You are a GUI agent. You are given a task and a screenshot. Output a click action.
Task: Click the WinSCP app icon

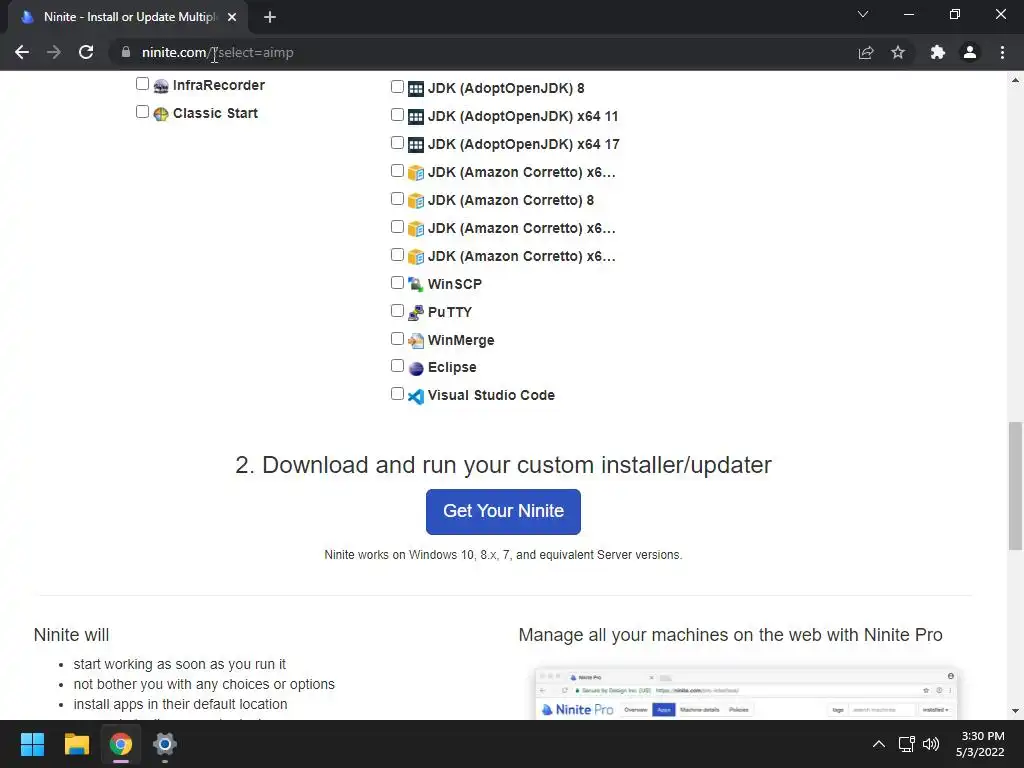tap(415, 285)
